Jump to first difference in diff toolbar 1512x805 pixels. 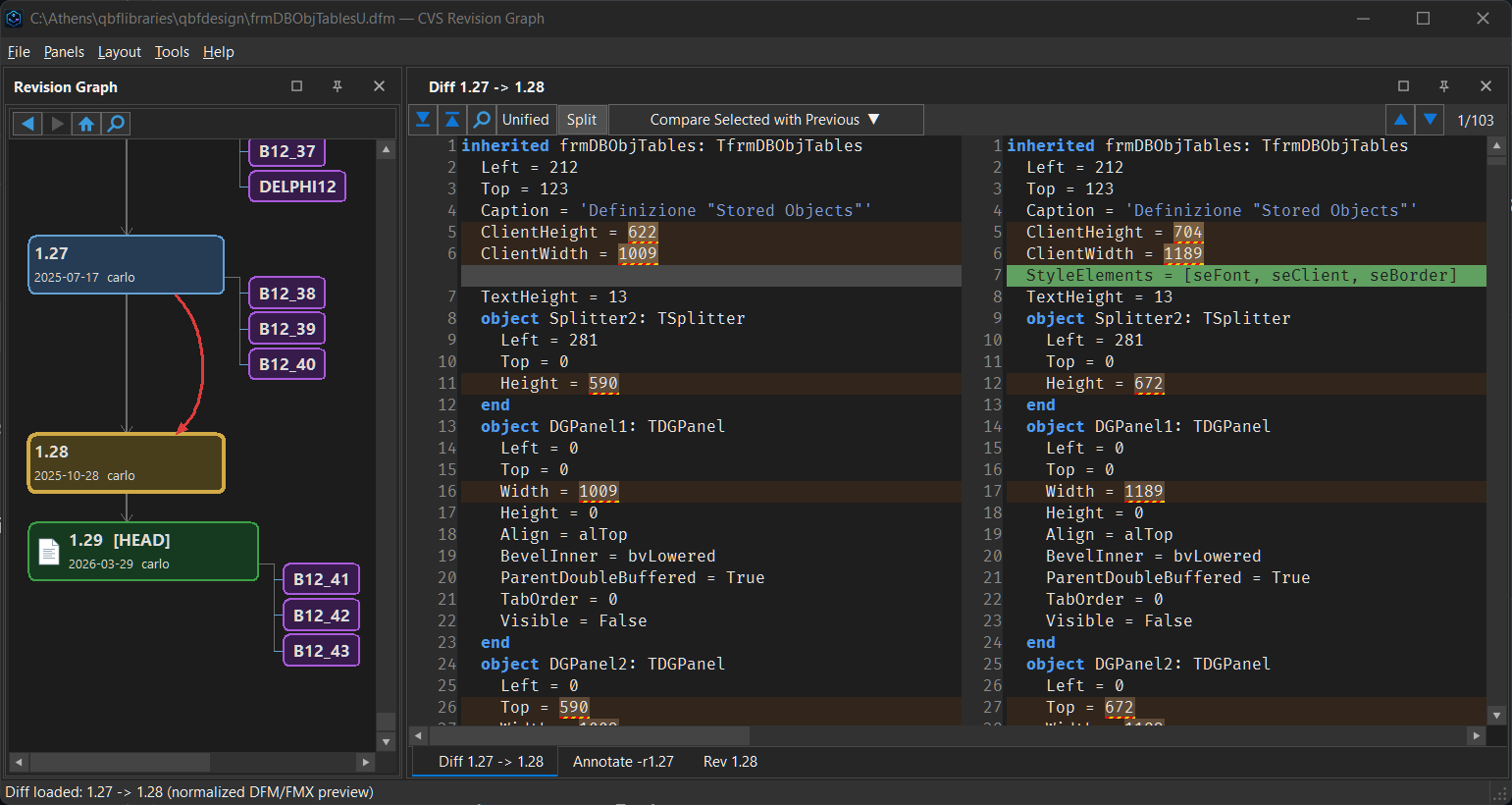(452, 120)
